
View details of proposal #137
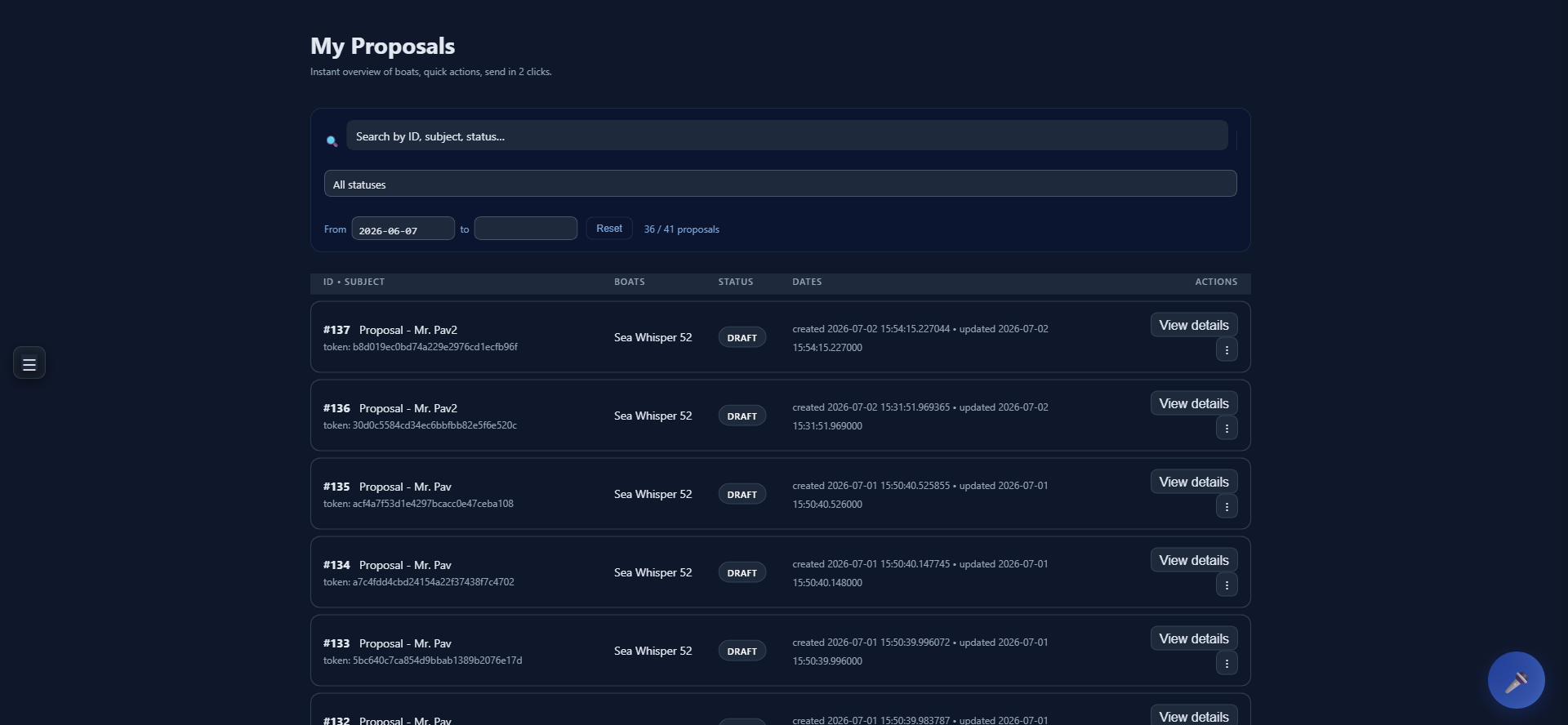tap(1193, 325)
